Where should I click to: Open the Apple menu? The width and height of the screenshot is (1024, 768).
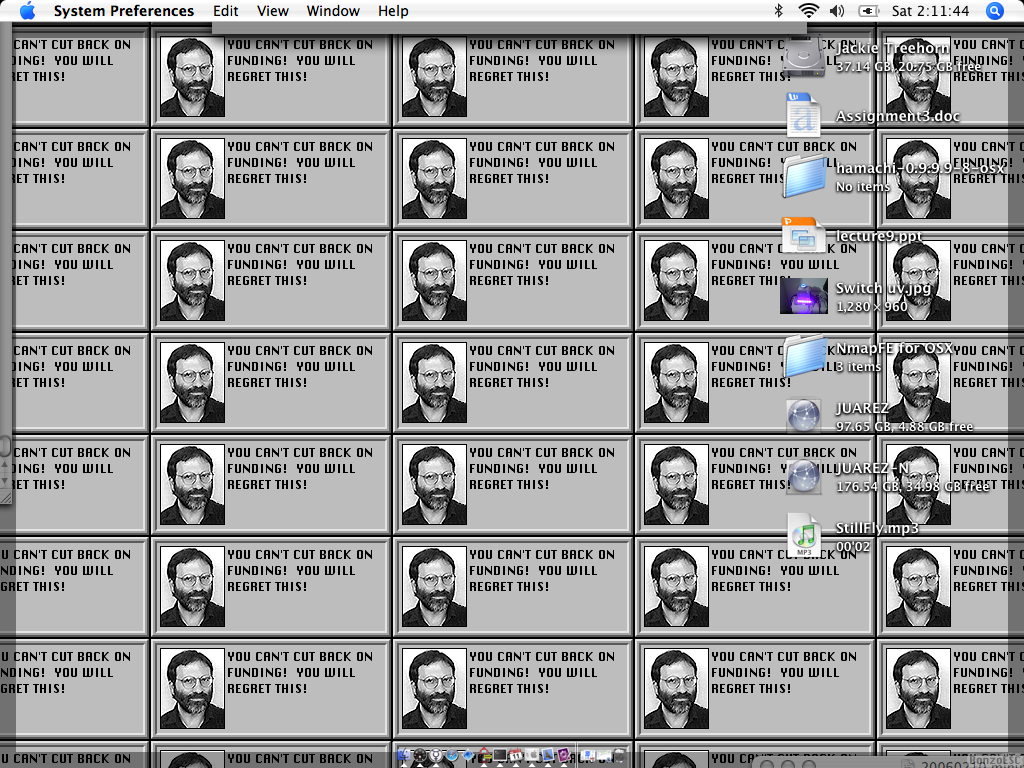(x=27, y=11)
